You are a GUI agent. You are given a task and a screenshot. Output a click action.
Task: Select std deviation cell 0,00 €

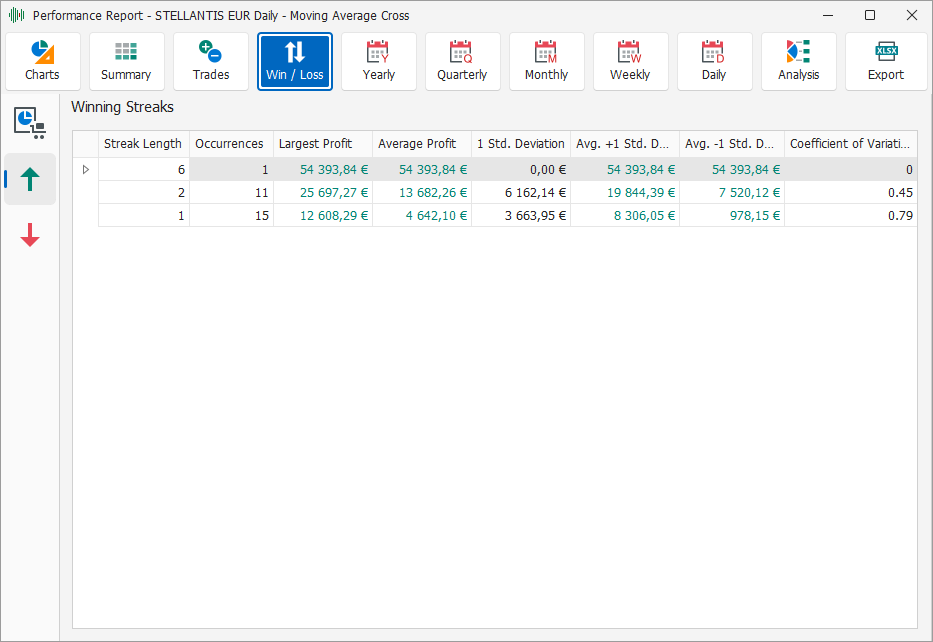click(521, 170)
